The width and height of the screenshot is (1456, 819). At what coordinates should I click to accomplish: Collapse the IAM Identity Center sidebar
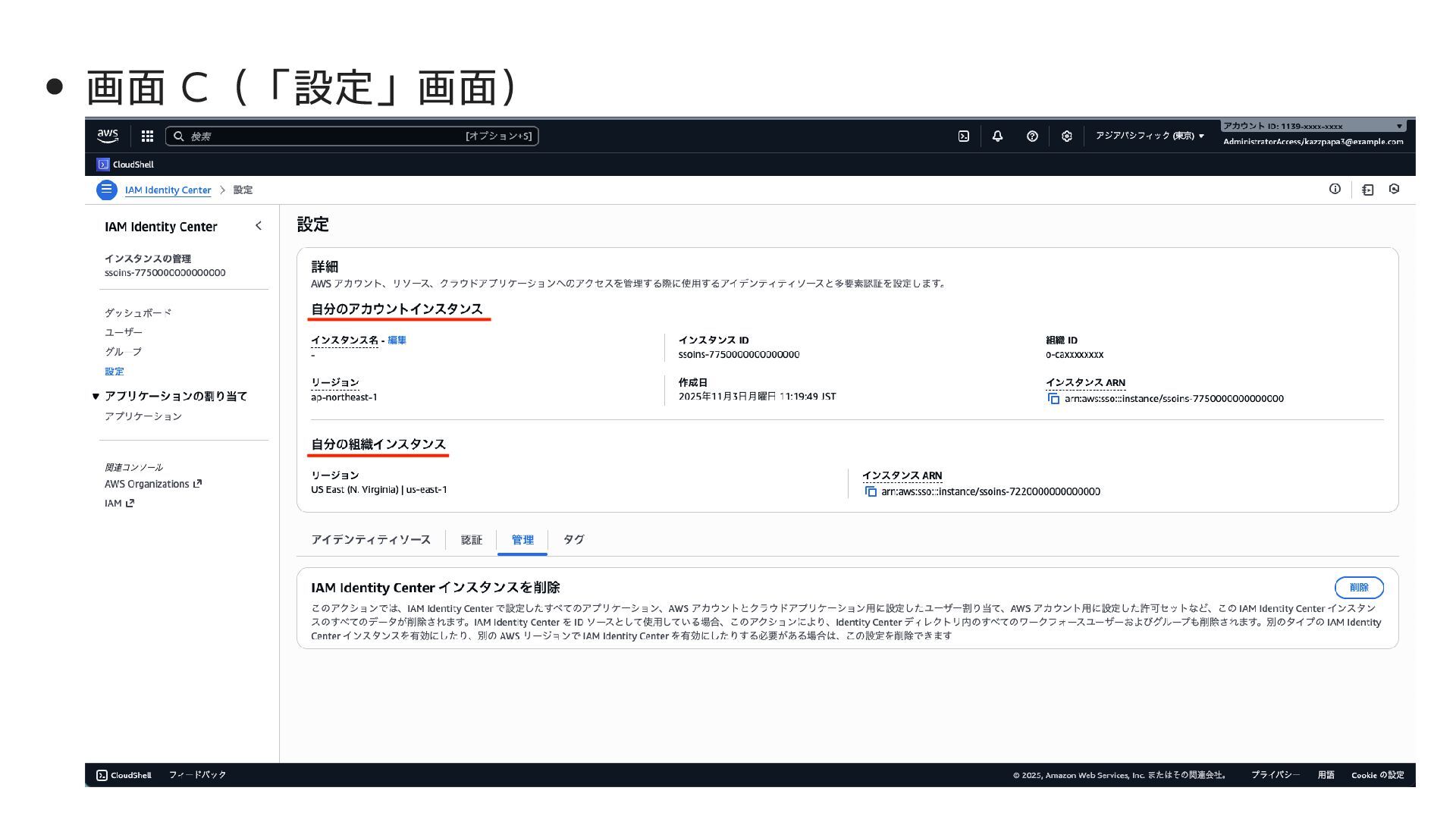[259, 226]
